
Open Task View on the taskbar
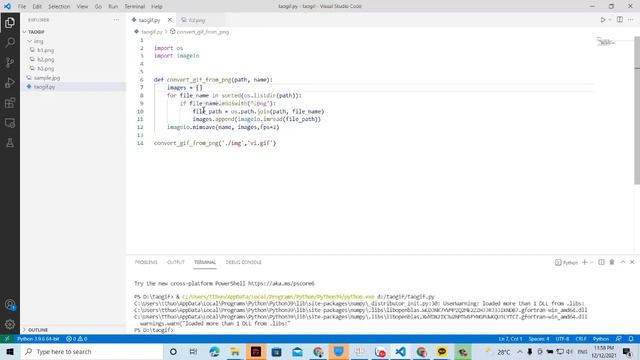pos(193,352)
